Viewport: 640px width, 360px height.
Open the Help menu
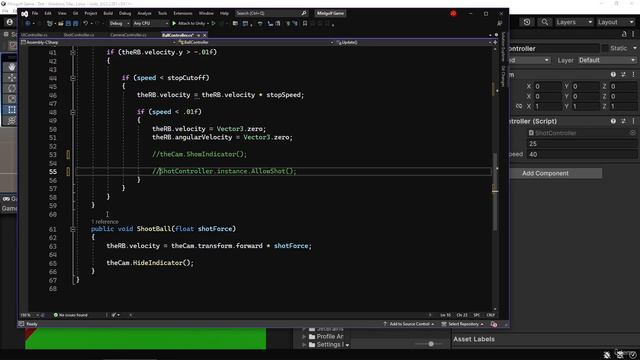pos(224,13)
